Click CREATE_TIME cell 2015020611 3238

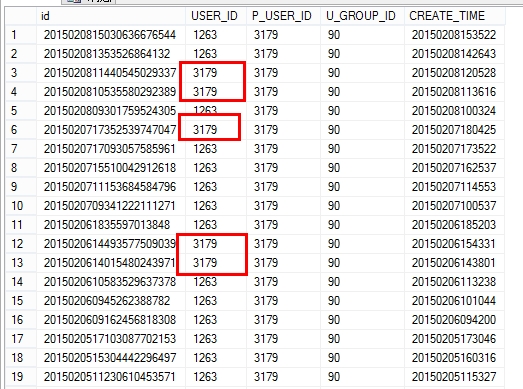click(454, 282)
